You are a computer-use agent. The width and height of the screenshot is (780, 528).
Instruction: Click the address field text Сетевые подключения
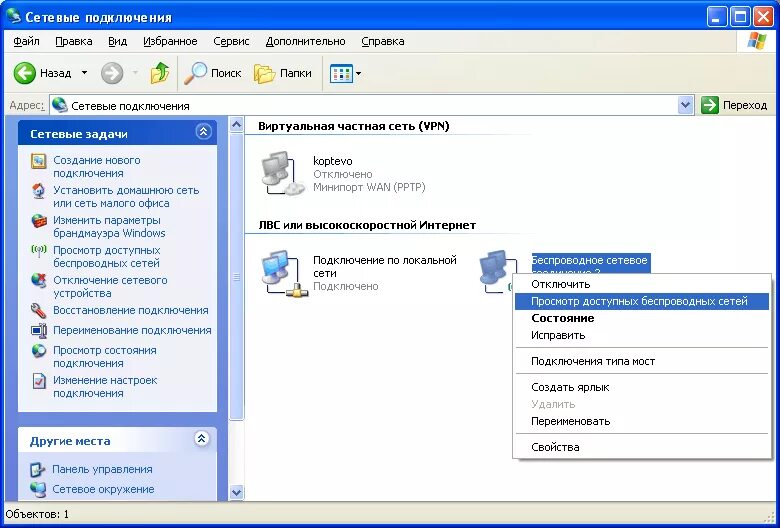(130, 106)
